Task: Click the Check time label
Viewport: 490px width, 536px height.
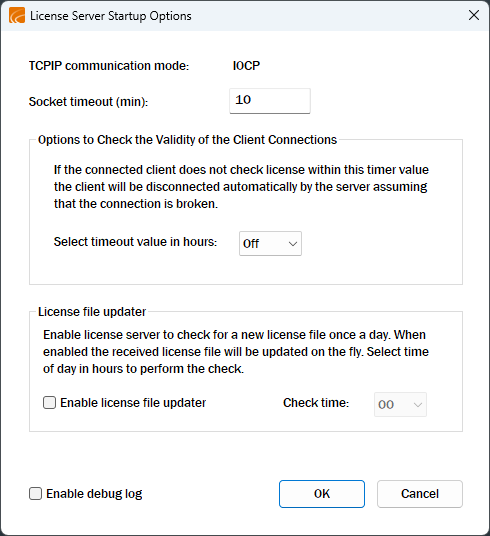Action: [x=316, y=403]
